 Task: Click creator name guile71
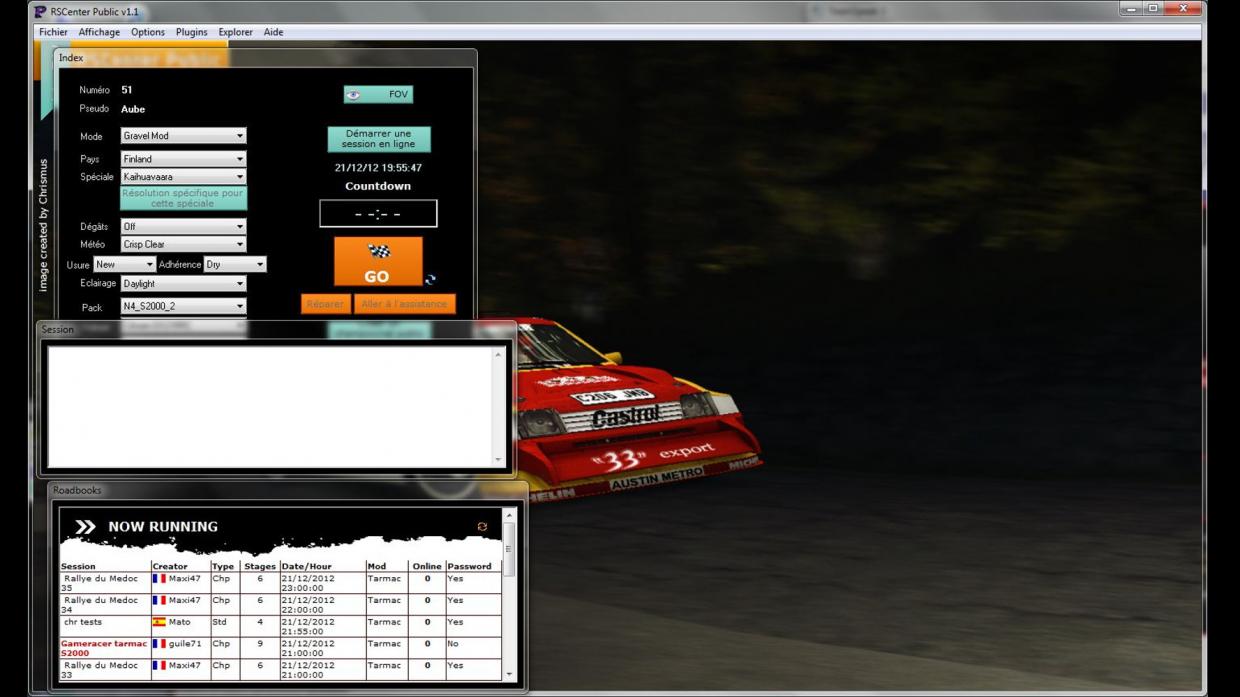coord(185,644)
